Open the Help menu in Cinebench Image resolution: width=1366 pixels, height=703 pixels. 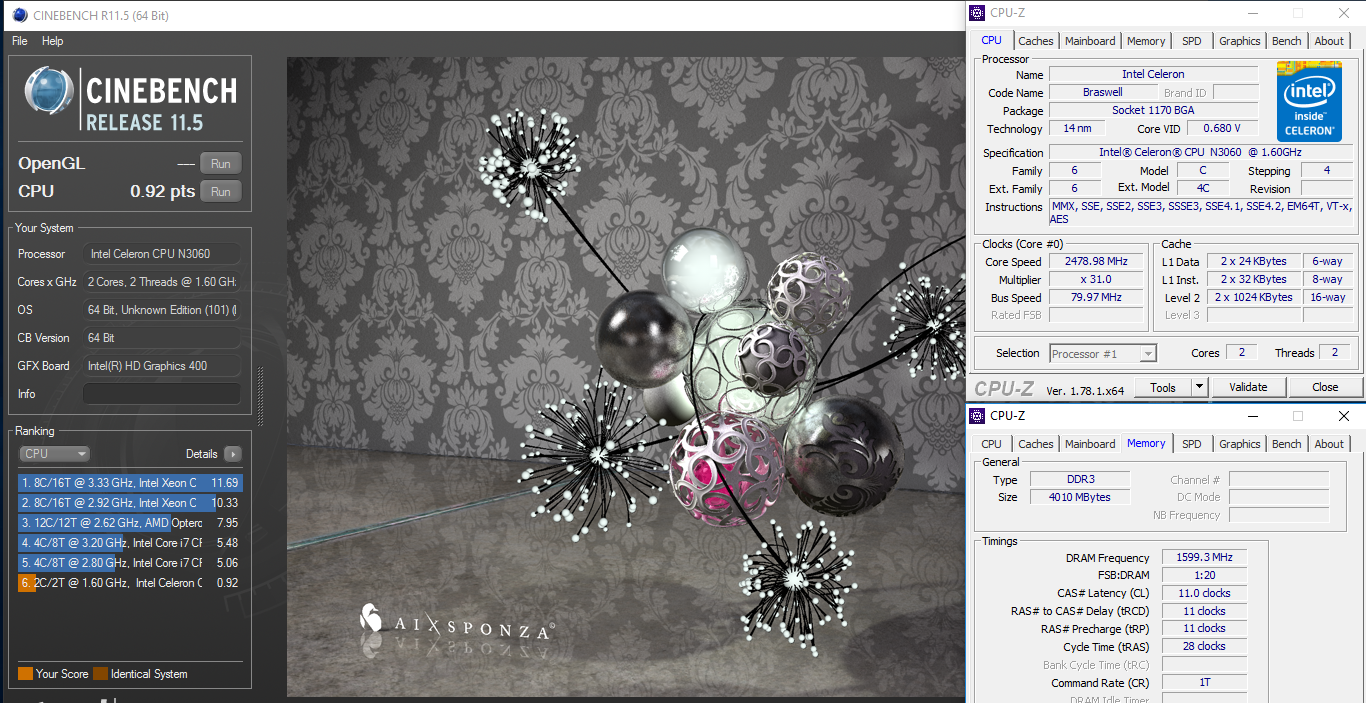(53, 41)
